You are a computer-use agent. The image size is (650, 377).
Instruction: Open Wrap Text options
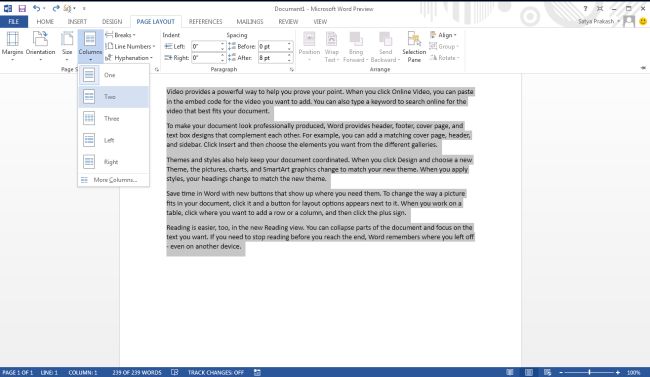coord(331,47)
